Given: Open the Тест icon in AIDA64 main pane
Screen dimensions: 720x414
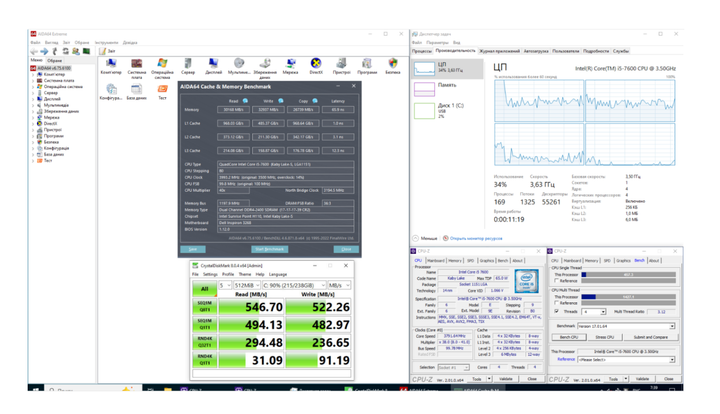Looking at the screenshot, I should click(162, 89).
